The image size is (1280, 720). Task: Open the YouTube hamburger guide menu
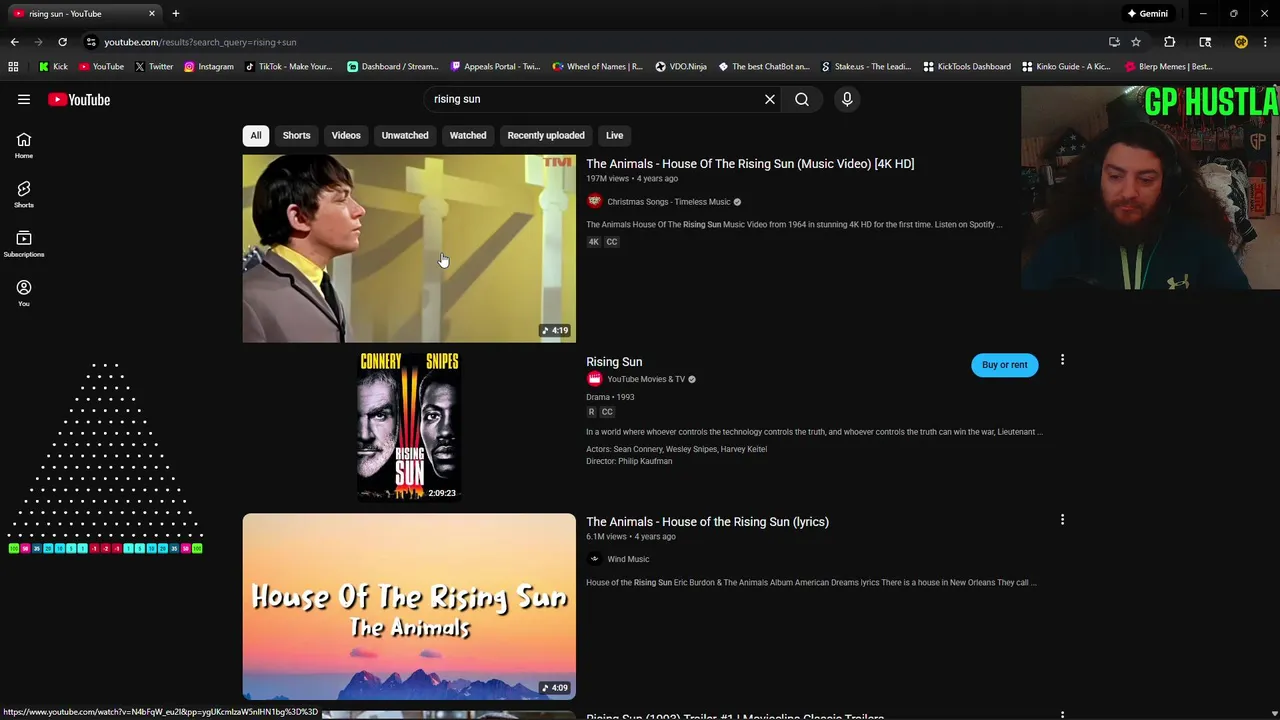24,99
